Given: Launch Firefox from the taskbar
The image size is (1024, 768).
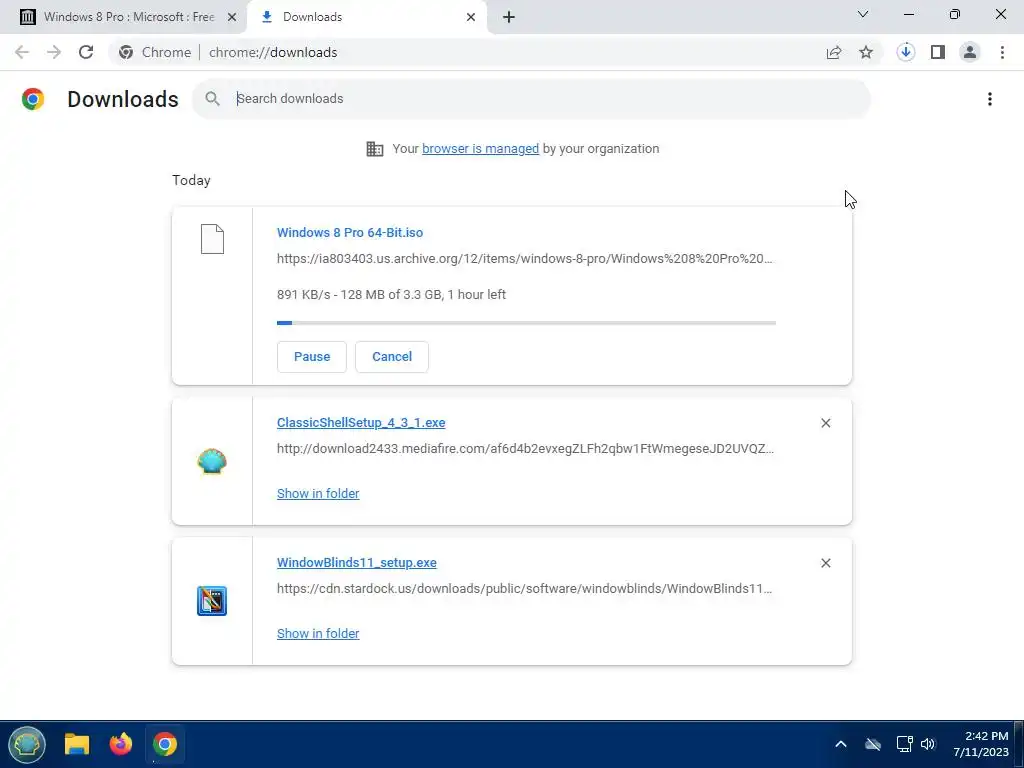Looking at the screenshot, I should click(x=121, y=744).
